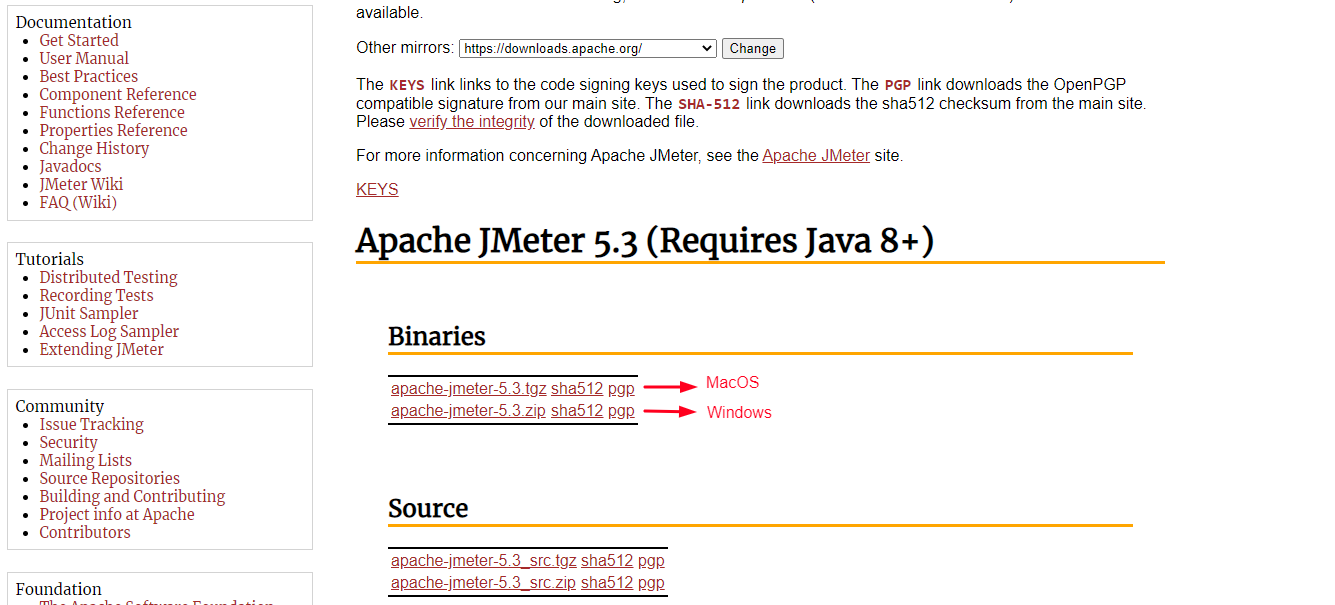
Task: Open the KEYS link
Action: [x=377, y=190]
